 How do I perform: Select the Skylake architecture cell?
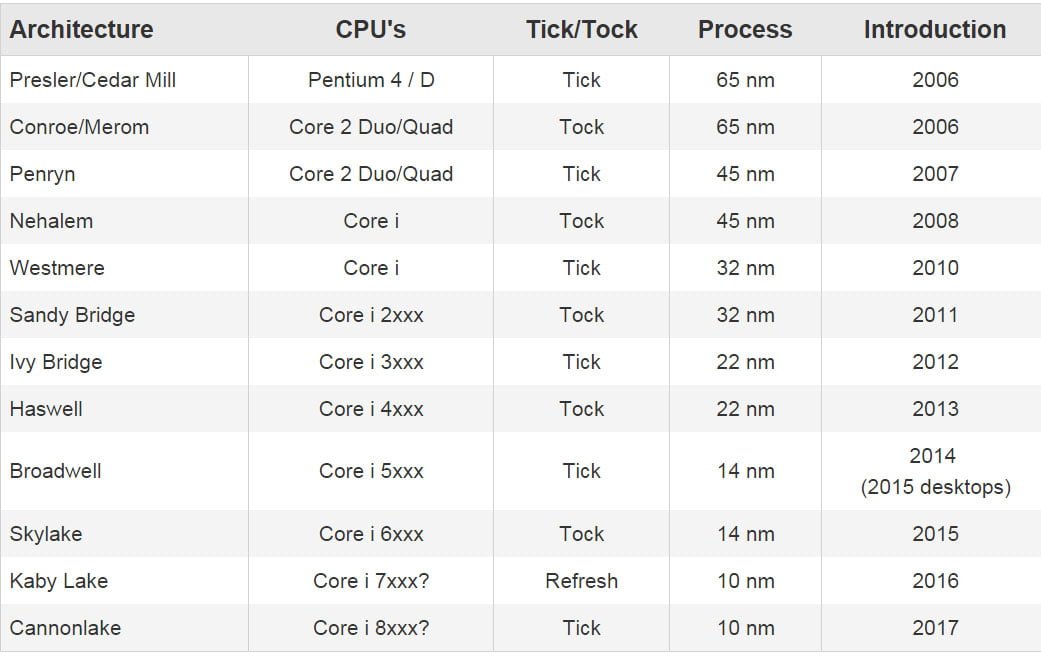tap(46, 534)
